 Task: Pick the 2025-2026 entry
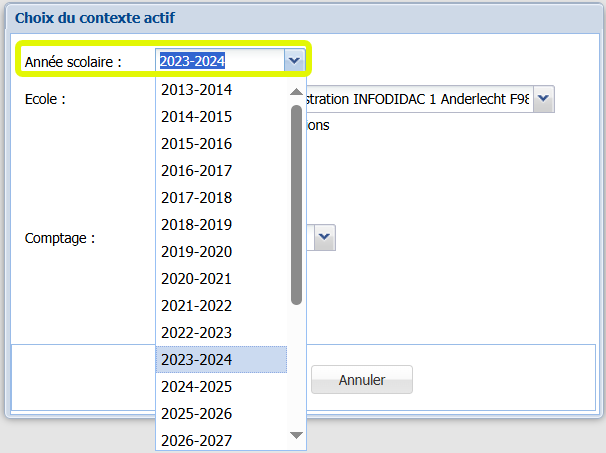coord(197,413)
